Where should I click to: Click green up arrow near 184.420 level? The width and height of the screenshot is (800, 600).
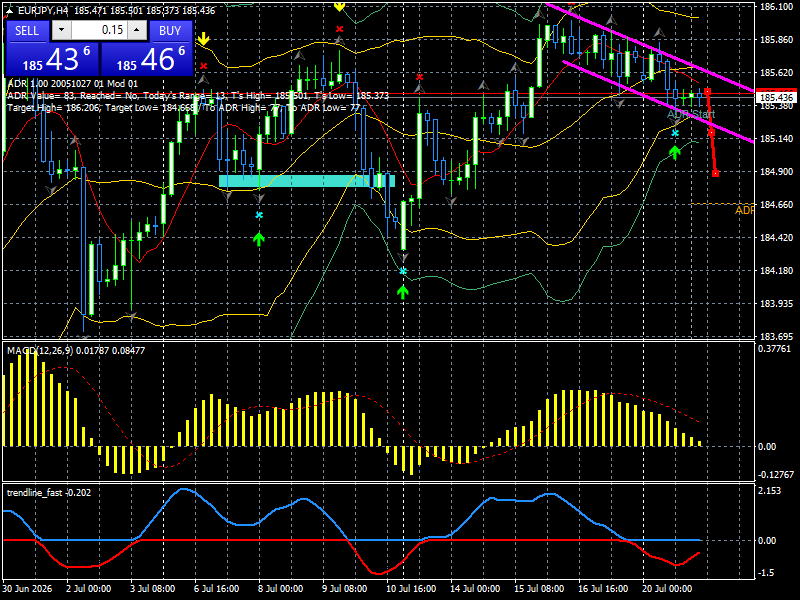[259, 238]
